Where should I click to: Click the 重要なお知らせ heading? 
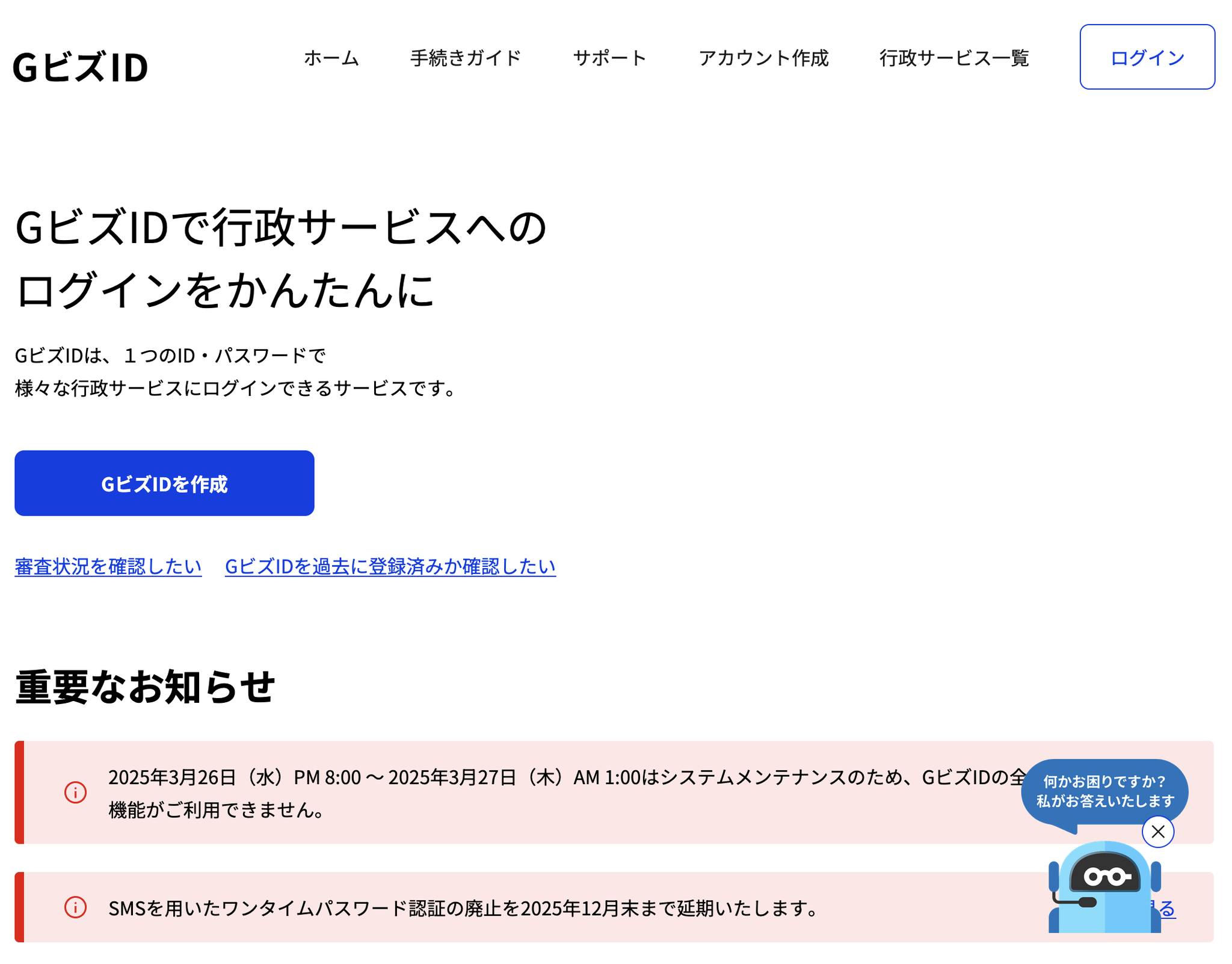(145, 687)
